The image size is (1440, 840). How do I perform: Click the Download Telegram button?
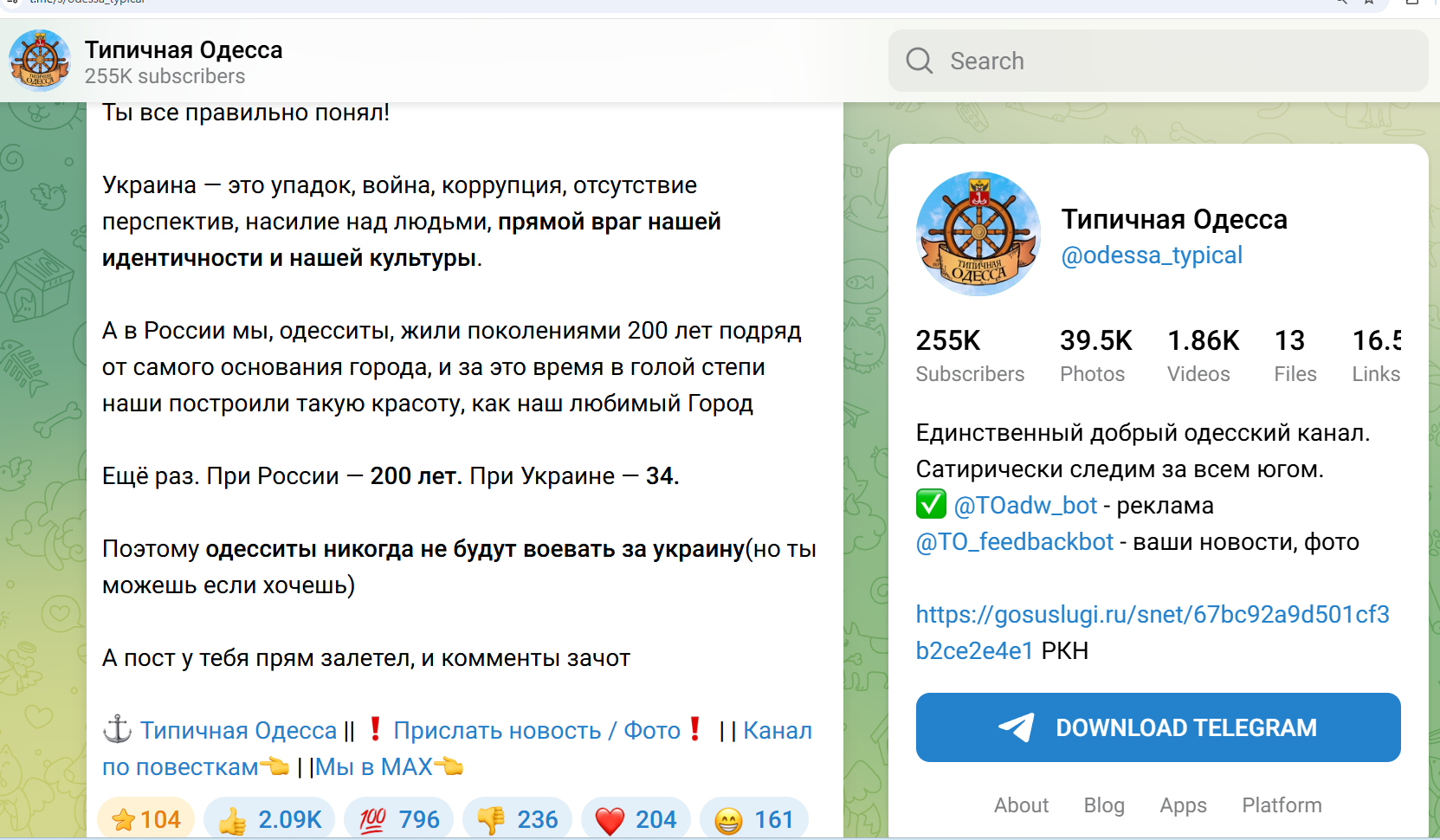[x=1159, y=727]
